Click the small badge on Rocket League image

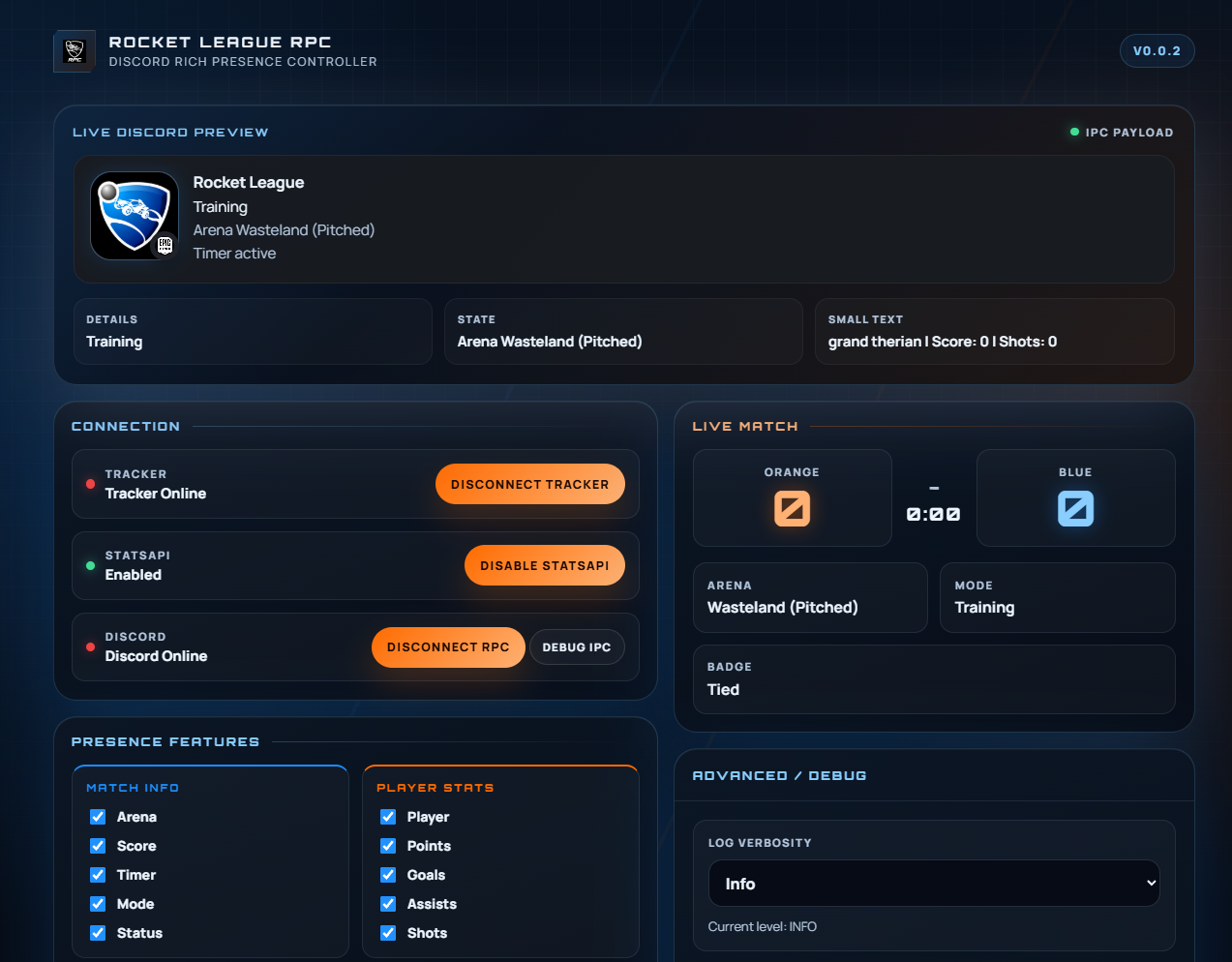point(165,246)
